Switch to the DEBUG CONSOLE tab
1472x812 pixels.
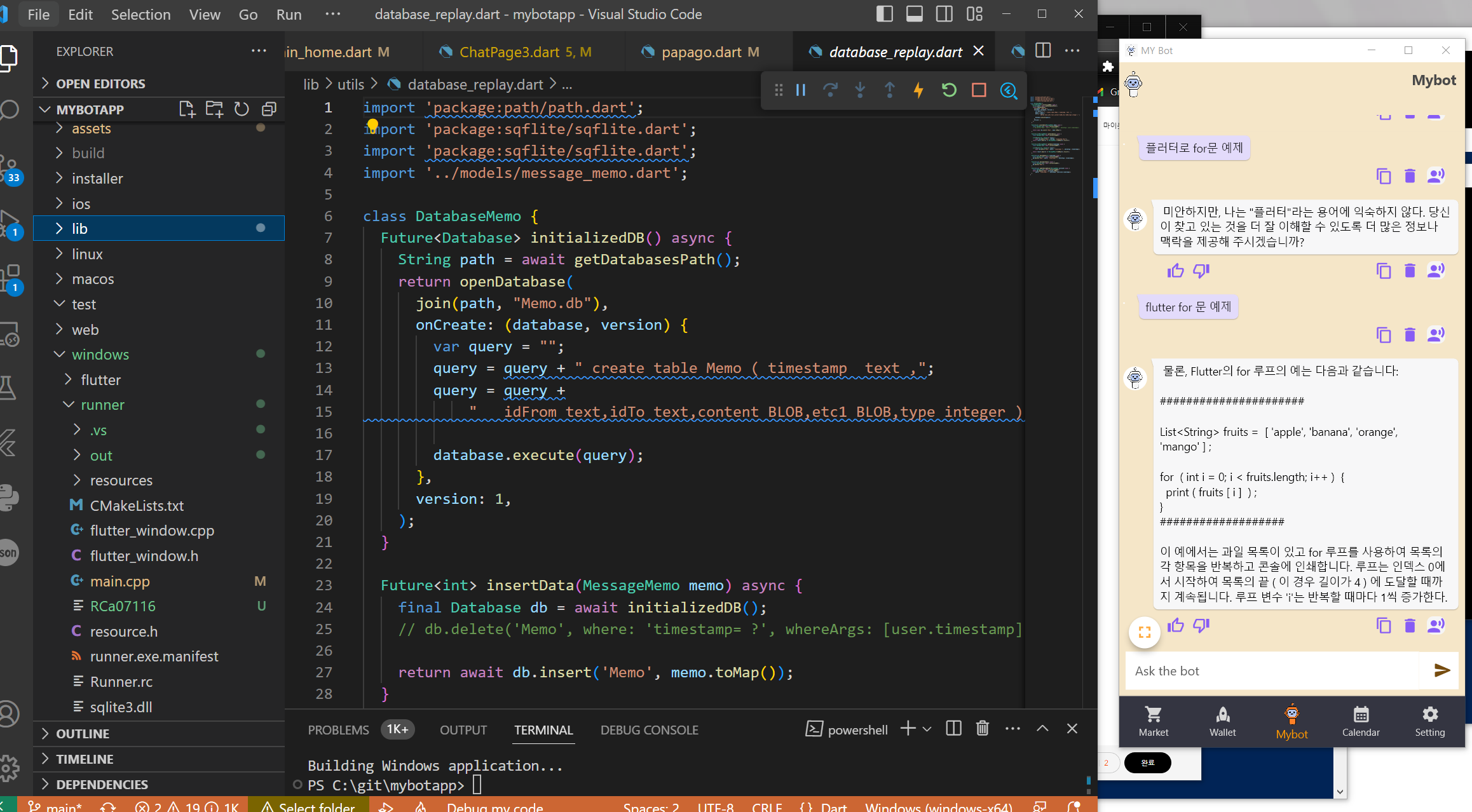pos(649,730)
